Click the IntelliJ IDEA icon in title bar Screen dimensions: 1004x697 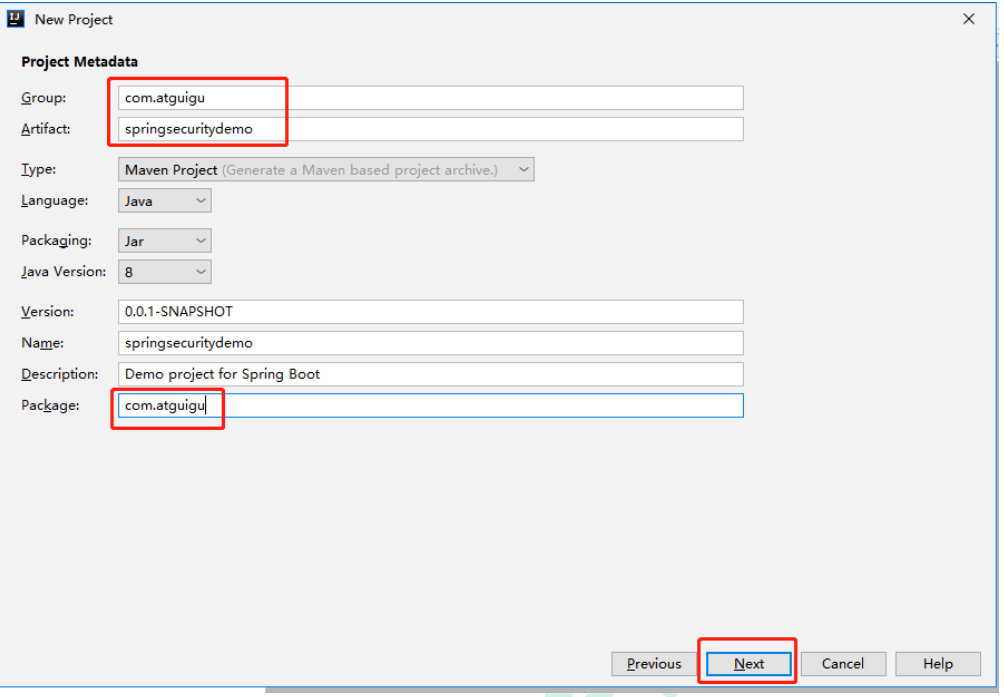pyautogui.click(x=15, y=19)
